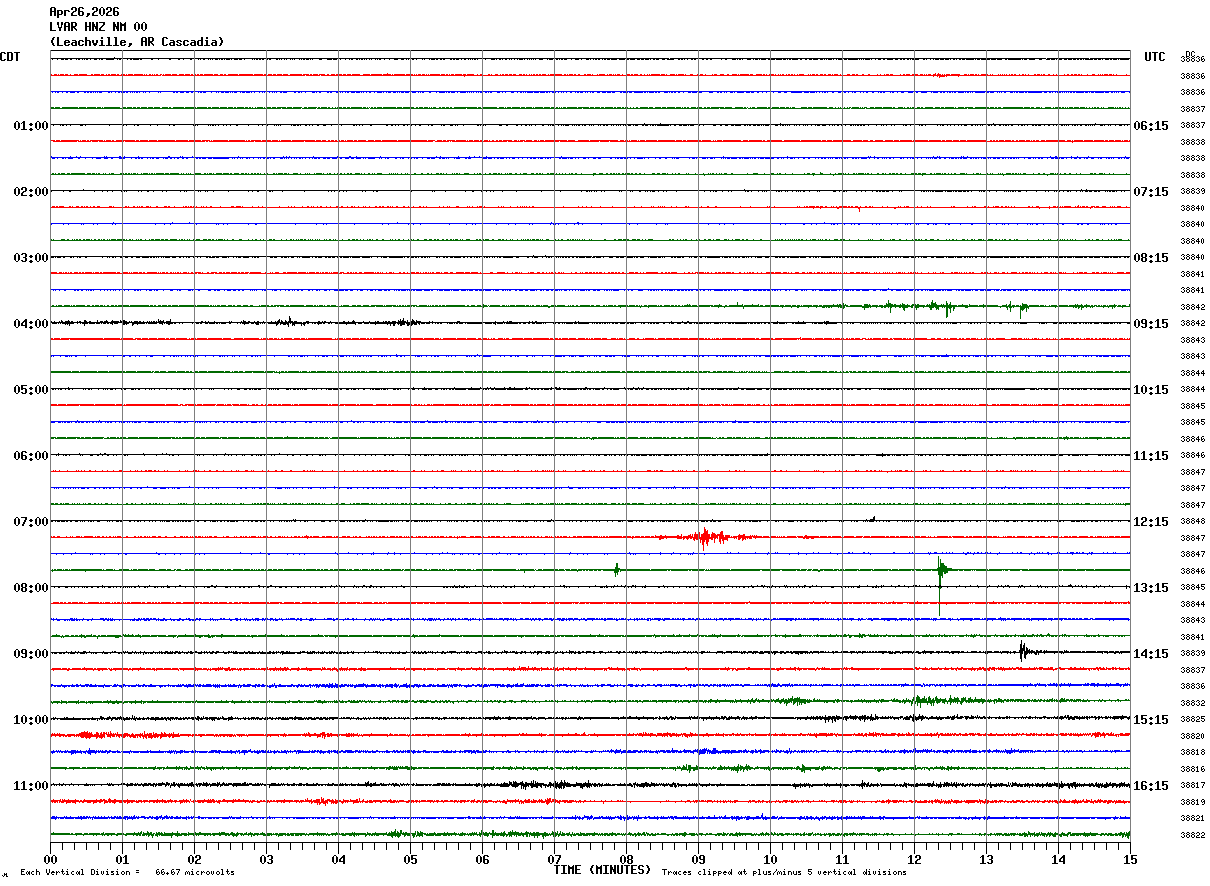
Task: Select the 02:00 CDT time label
Action: pyautogui.click(x=31, y=192)
